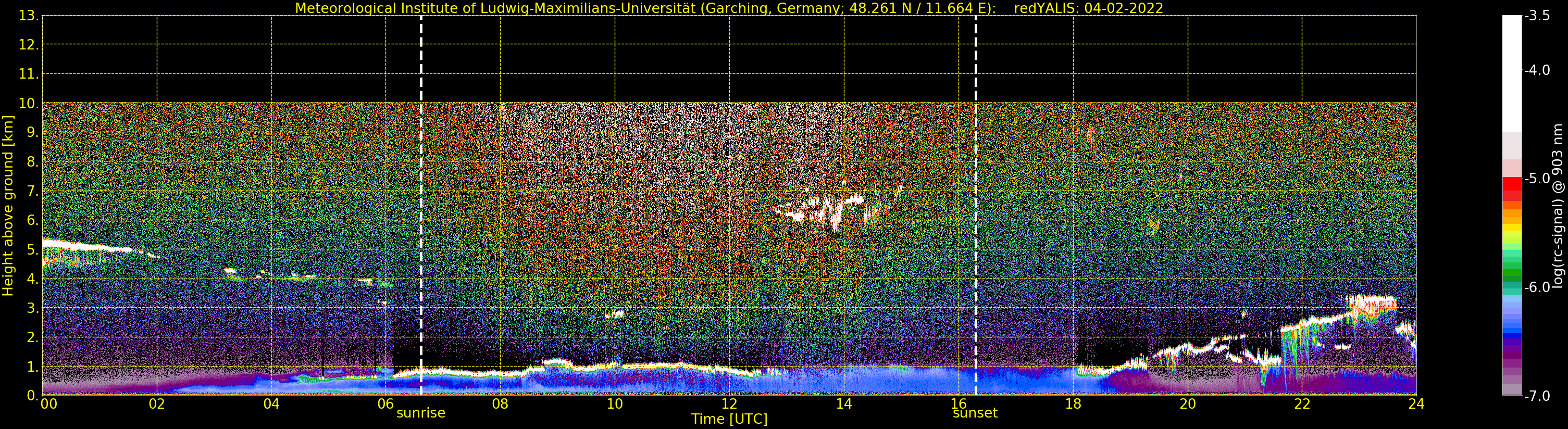This screenshot has width=1568, height=429.
Task: Click the '04' time axis tick
Action: click(271, 404)
